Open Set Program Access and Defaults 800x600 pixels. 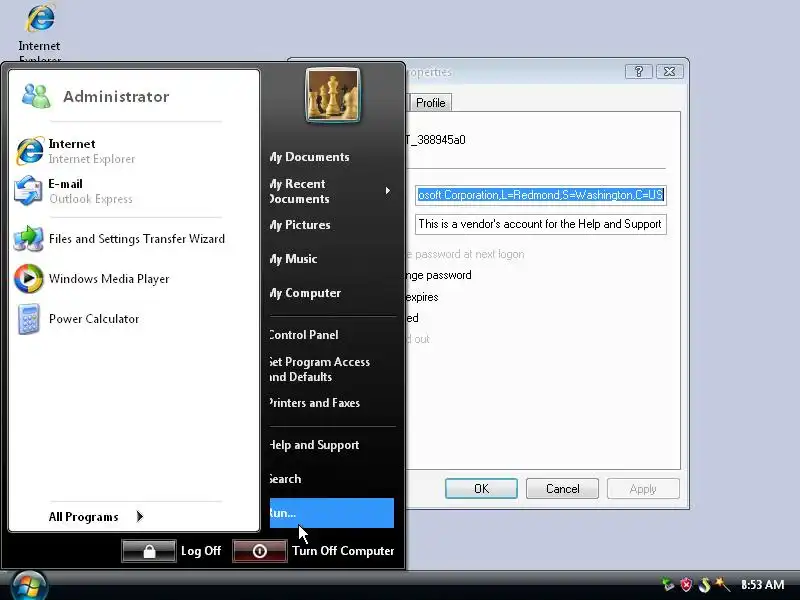point(320,369)
